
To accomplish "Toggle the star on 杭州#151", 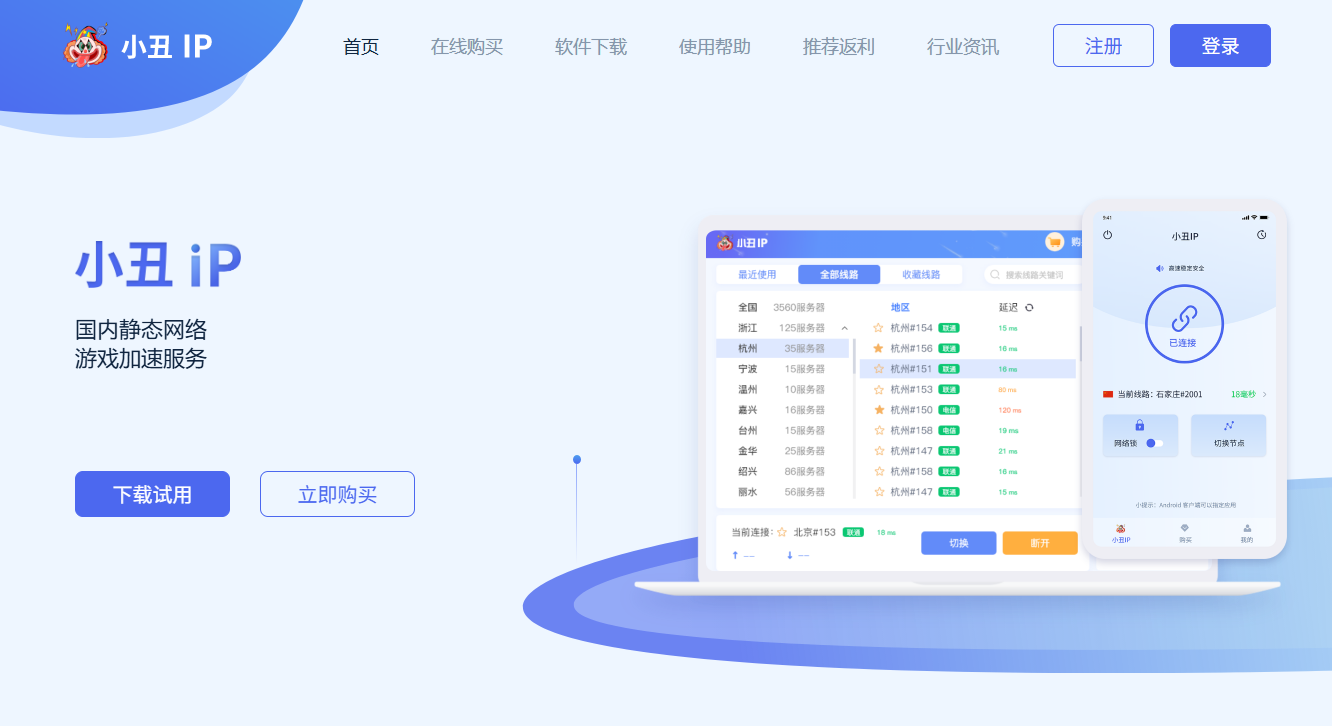I will (x=879, y=369).
